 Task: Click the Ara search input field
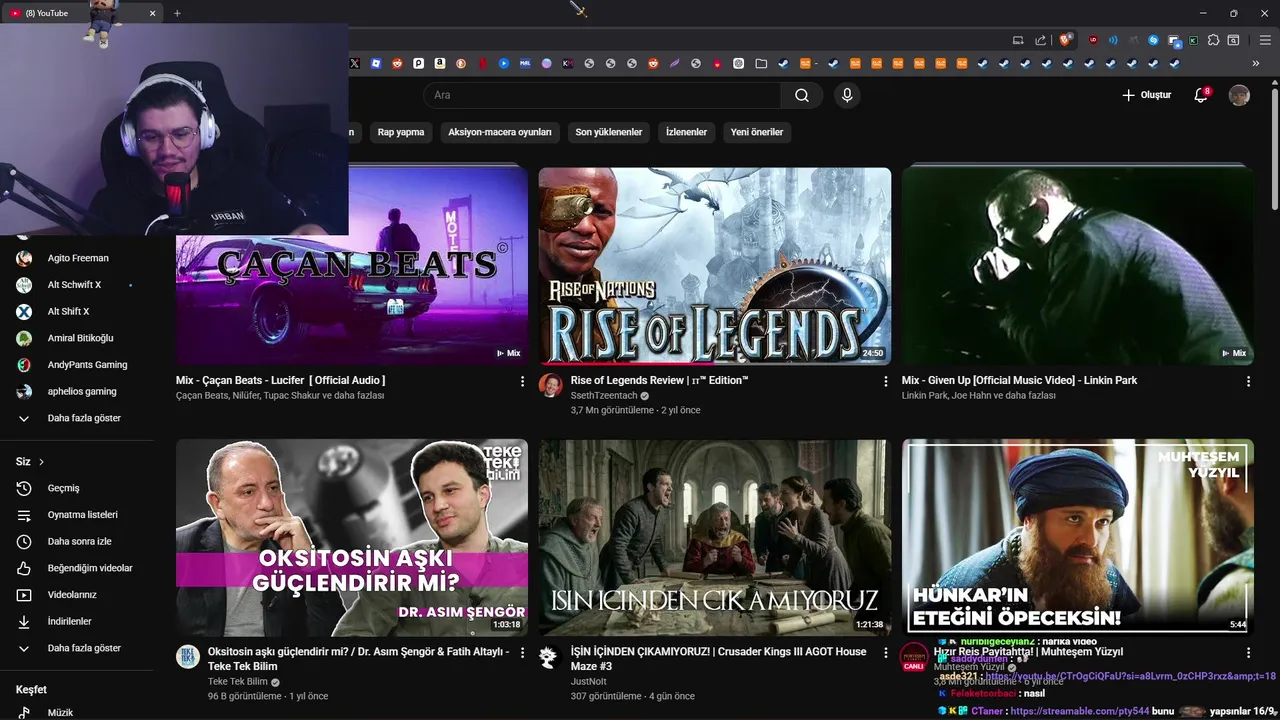point(602,95)
